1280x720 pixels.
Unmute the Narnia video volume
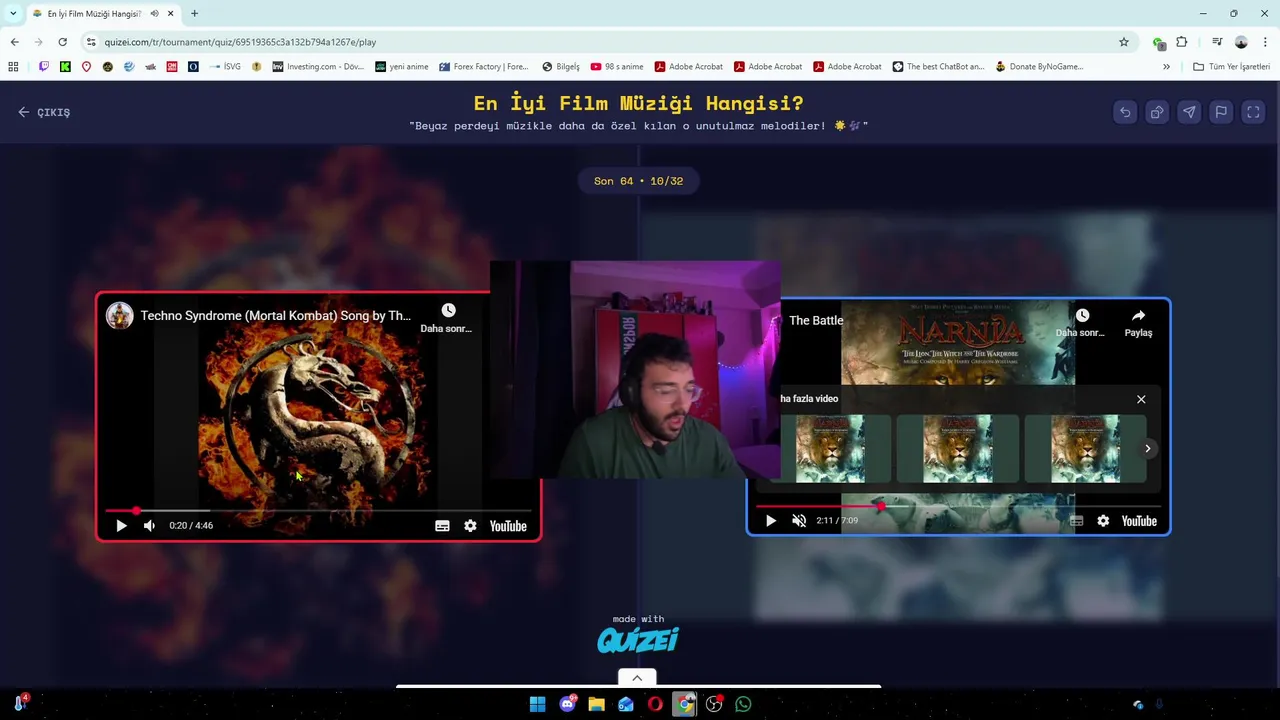pos(798,521)
